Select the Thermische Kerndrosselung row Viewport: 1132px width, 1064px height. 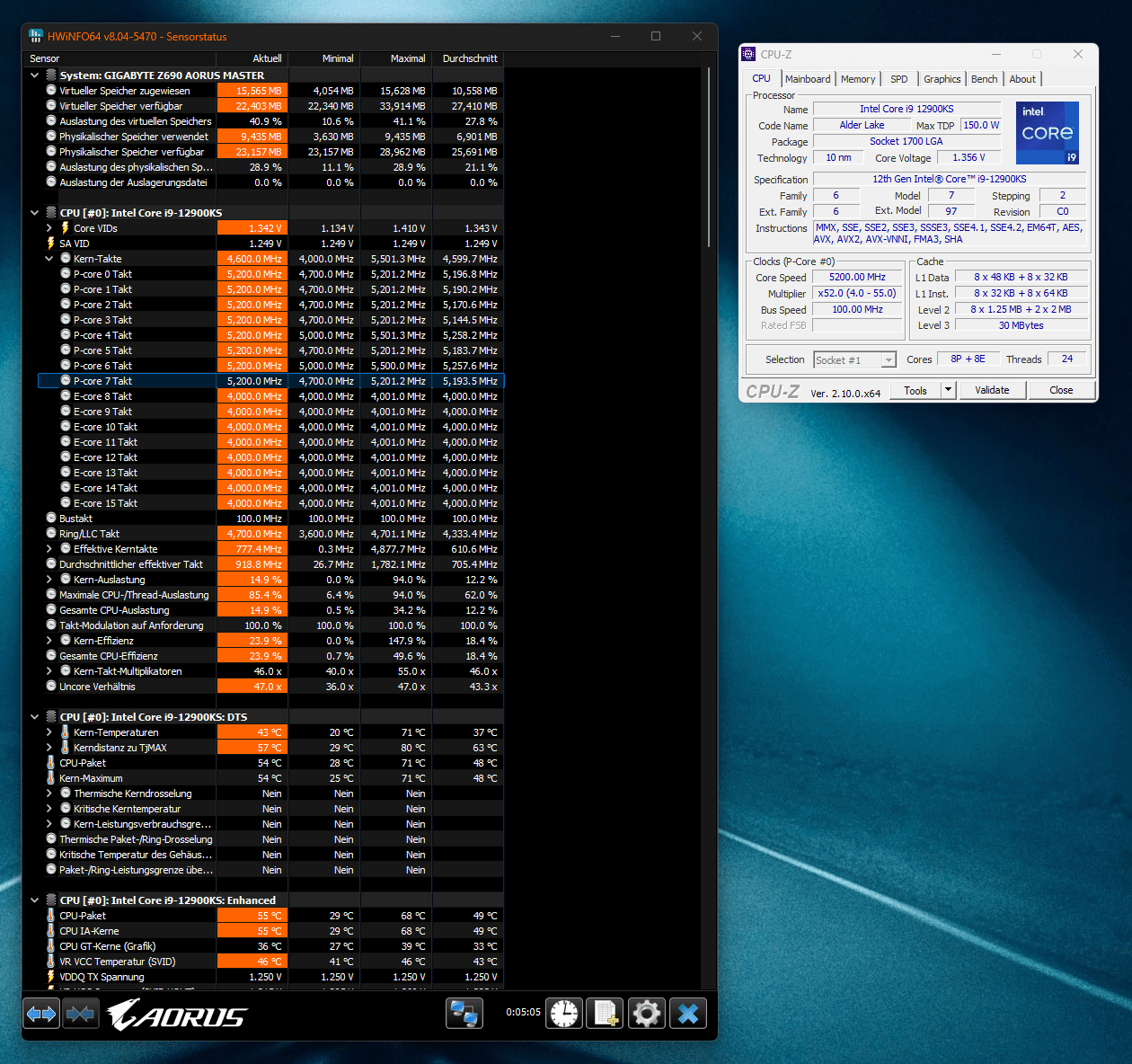[270, 794]
